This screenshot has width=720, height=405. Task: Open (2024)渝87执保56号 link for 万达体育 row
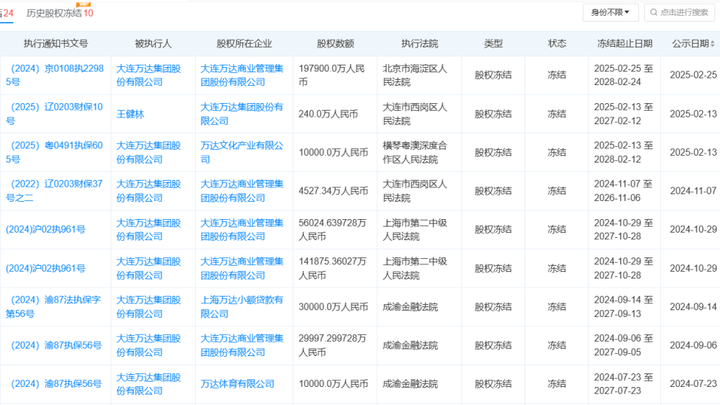tap(56, 384)
